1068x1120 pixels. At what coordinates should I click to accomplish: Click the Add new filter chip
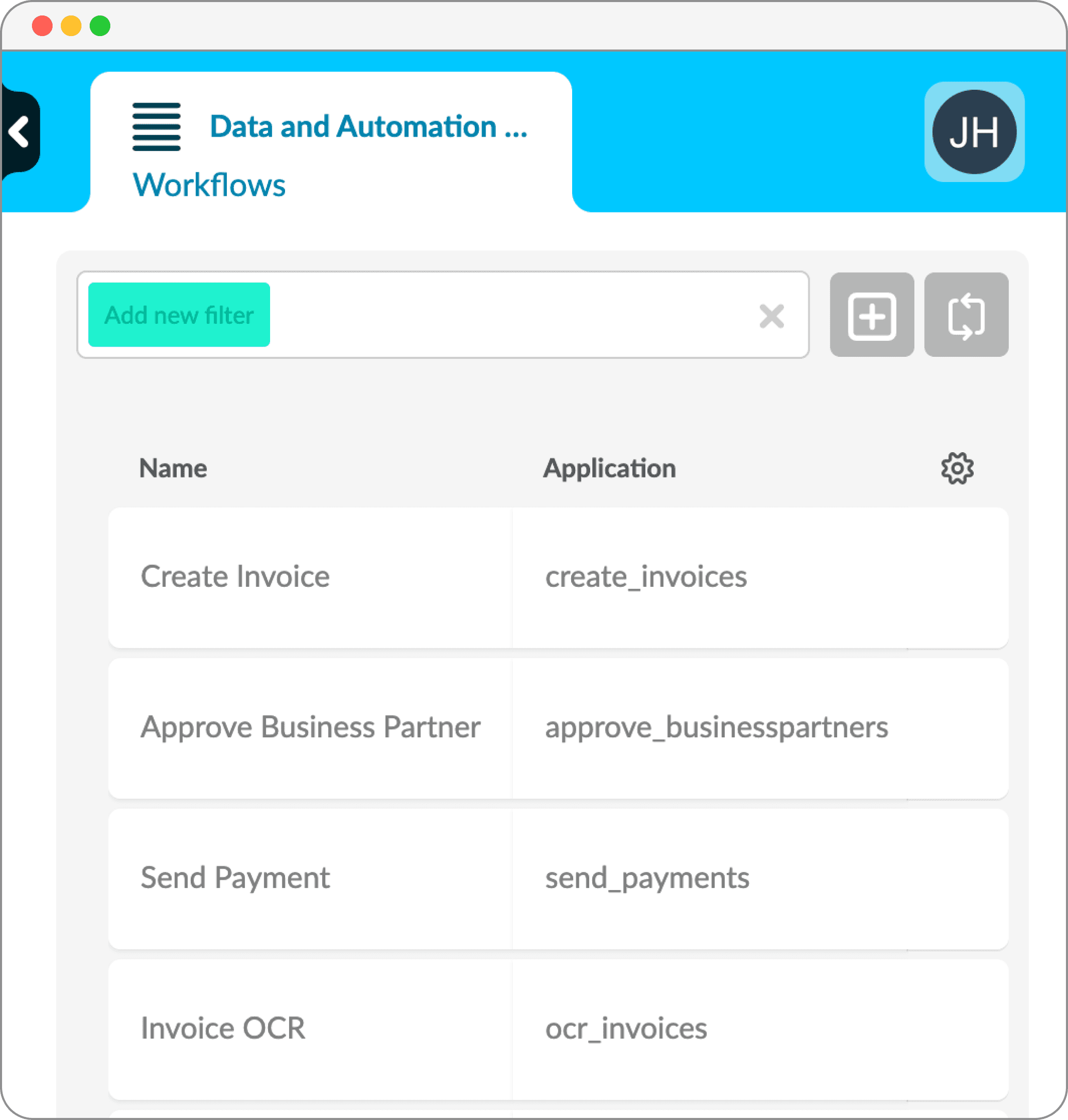tap(179, 315)
